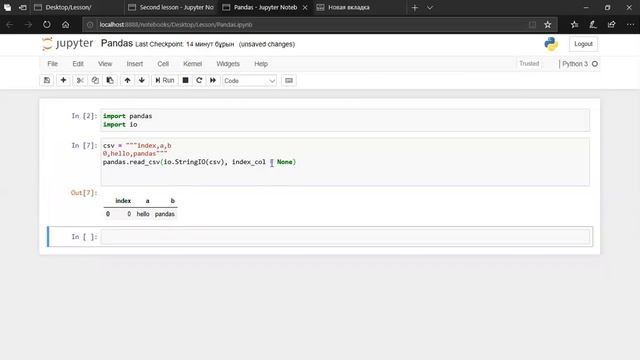Restart kernel and run all cells icon
This screenshot has width=640, height=360.
pos(213,80)
